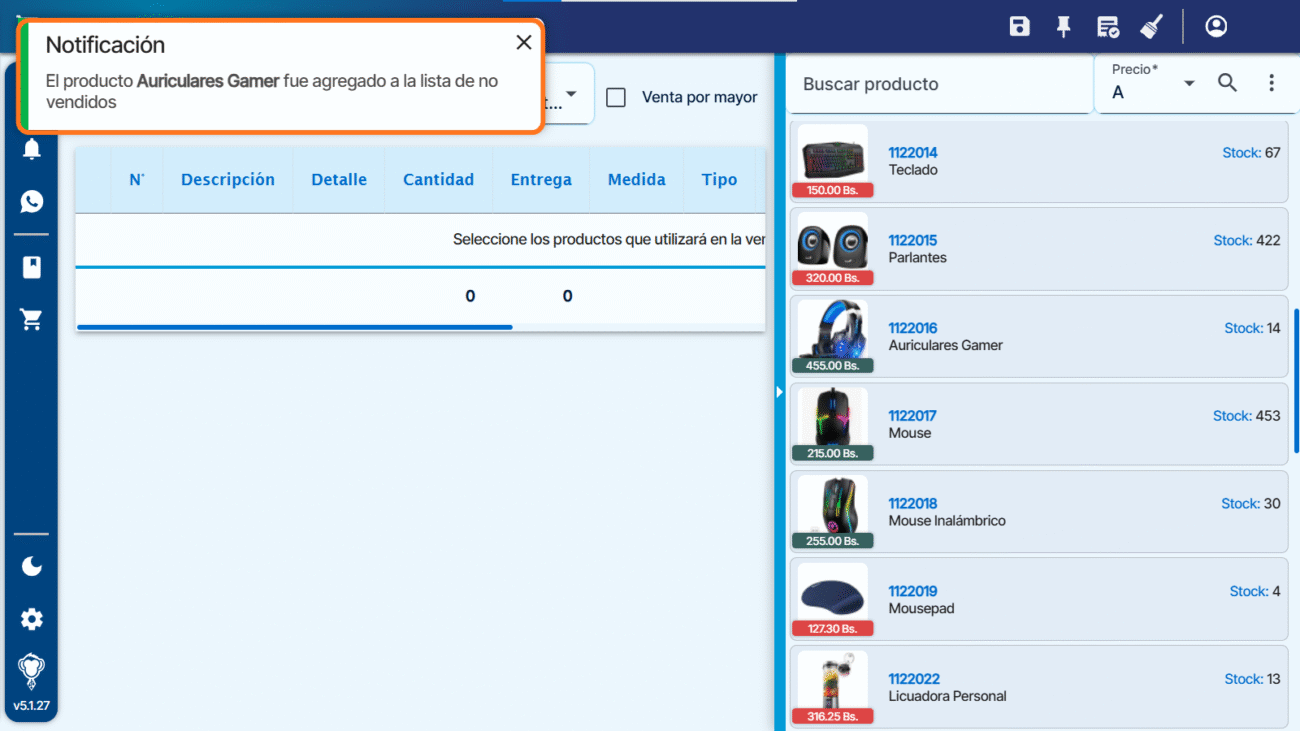Sort by Descripción column header
The image size is (1300, 731).
(x=228, y=180)
